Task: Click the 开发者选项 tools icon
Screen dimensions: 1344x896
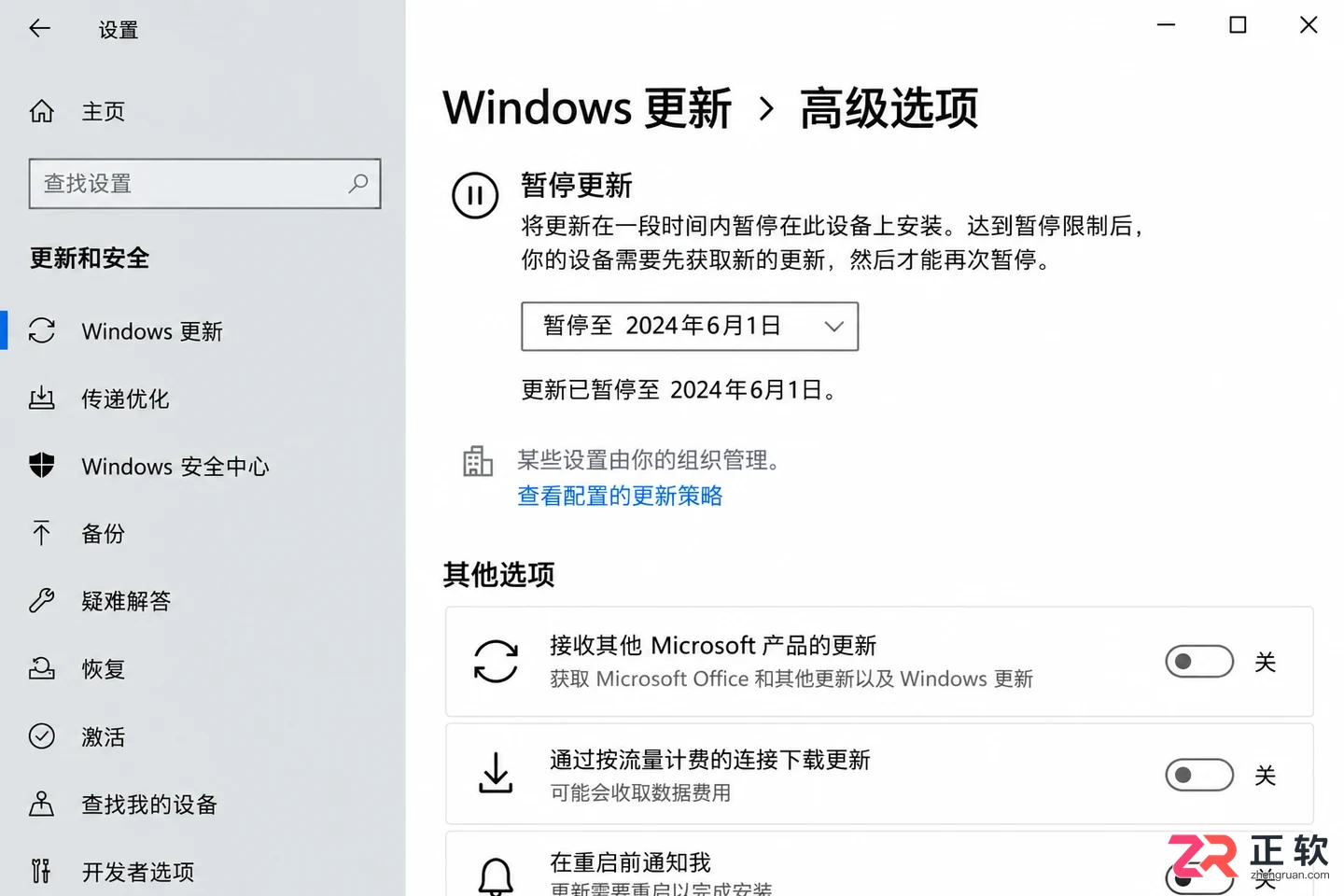Action: click(x=42, y=871)
